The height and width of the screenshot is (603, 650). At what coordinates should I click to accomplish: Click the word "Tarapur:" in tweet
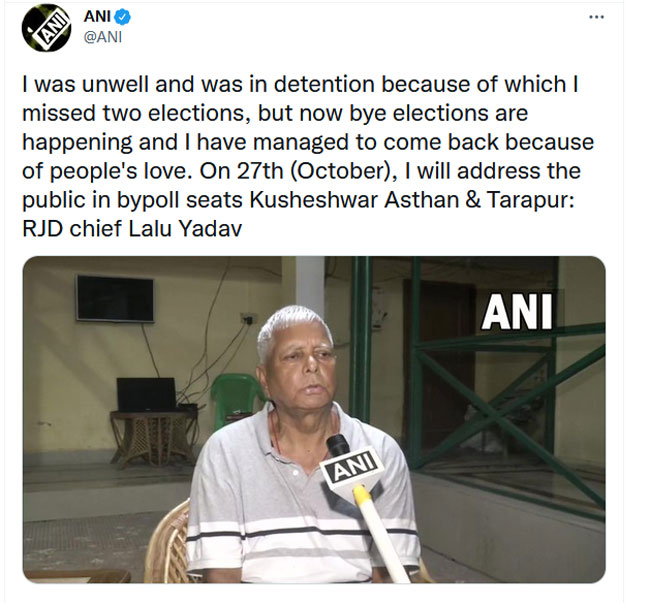tap(531, 200)
